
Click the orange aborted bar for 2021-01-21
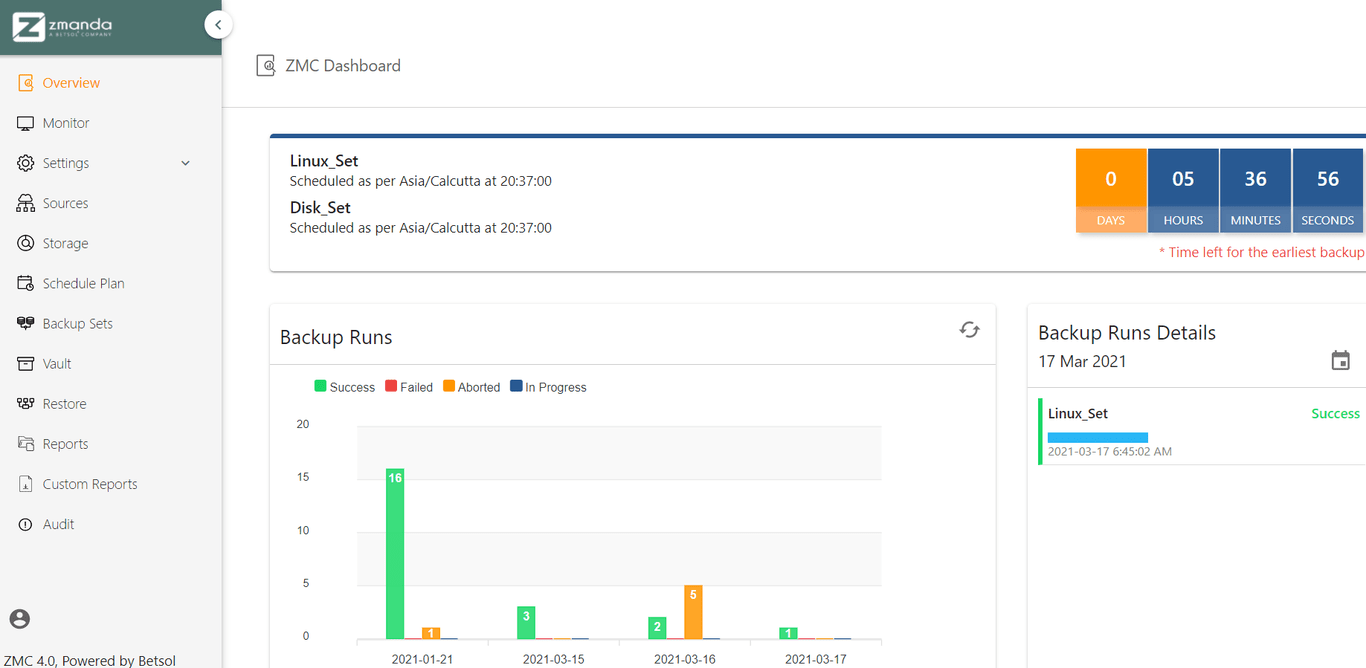pos(431,633)
